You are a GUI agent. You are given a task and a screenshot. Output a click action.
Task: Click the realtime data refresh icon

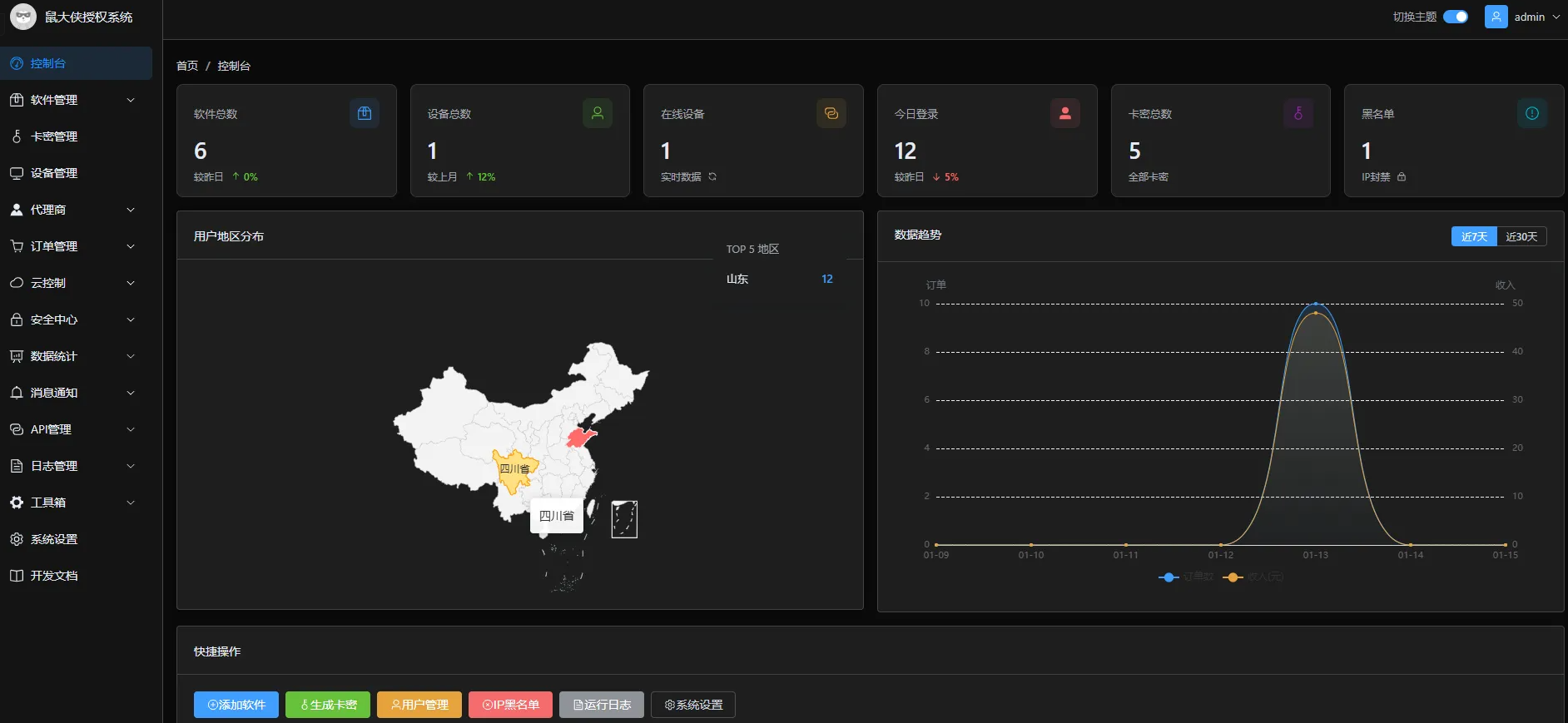click(x=712, y=176)
